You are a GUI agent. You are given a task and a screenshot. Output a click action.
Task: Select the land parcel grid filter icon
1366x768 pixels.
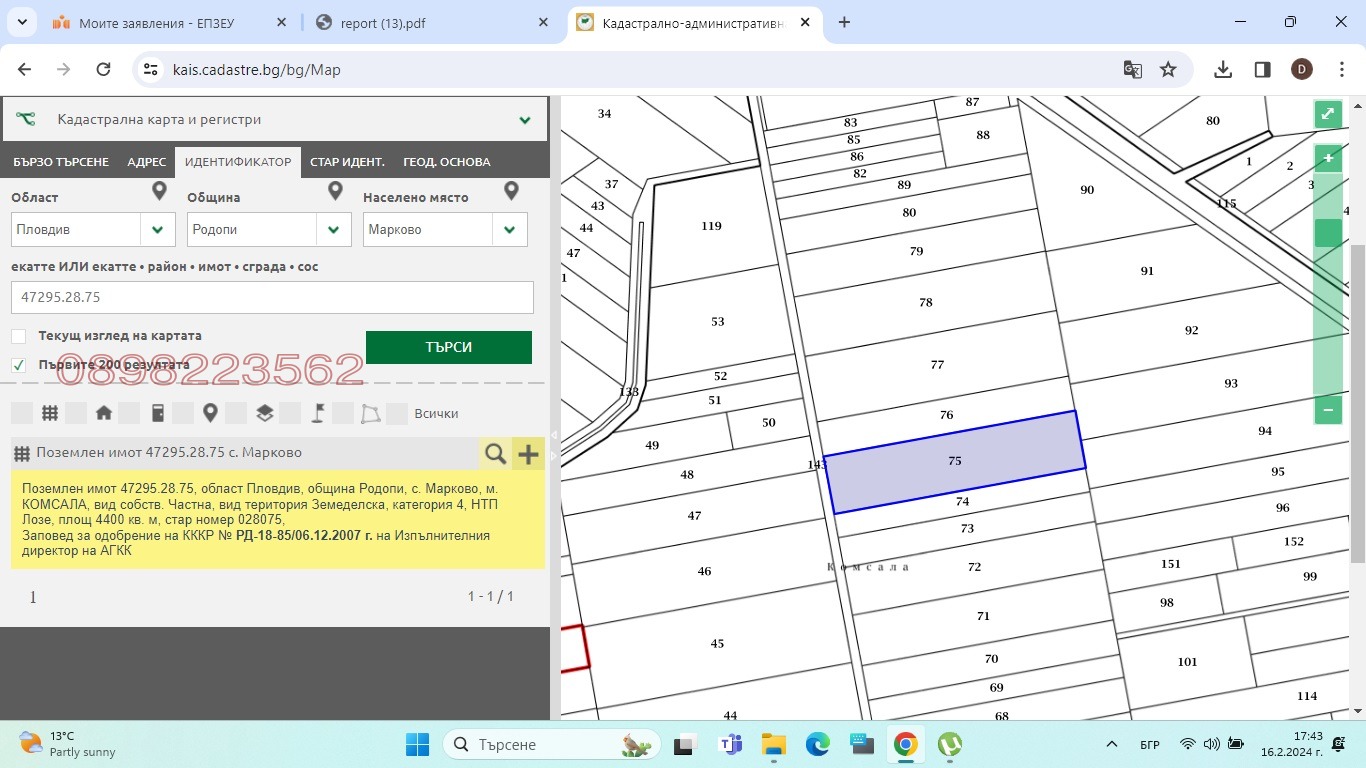[48, 412]
